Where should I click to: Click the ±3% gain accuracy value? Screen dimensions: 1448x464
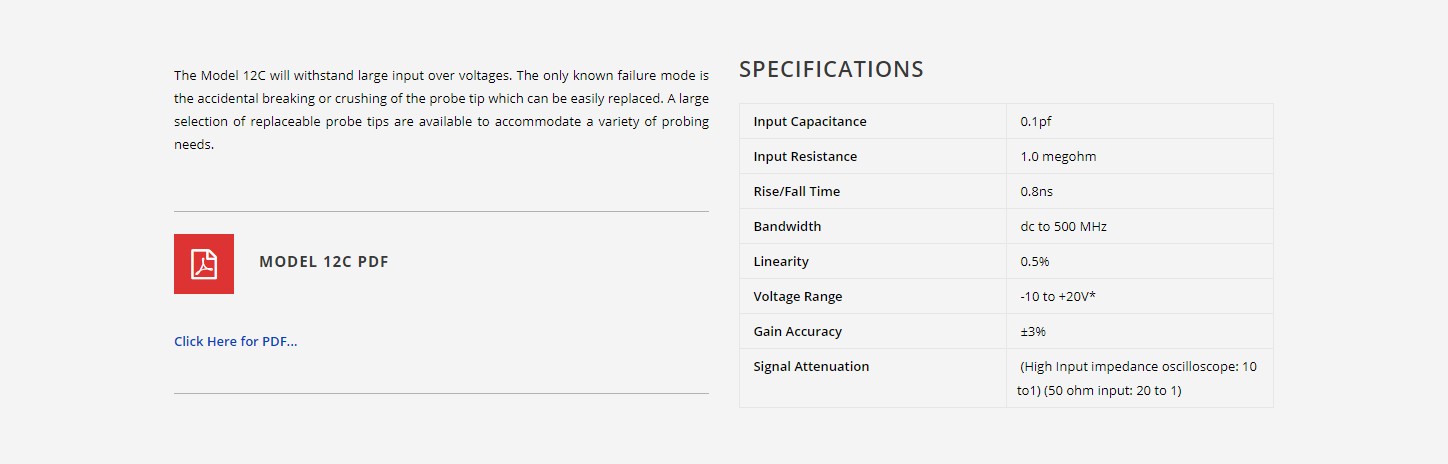pyautogui.click(x=1033, y=331)
